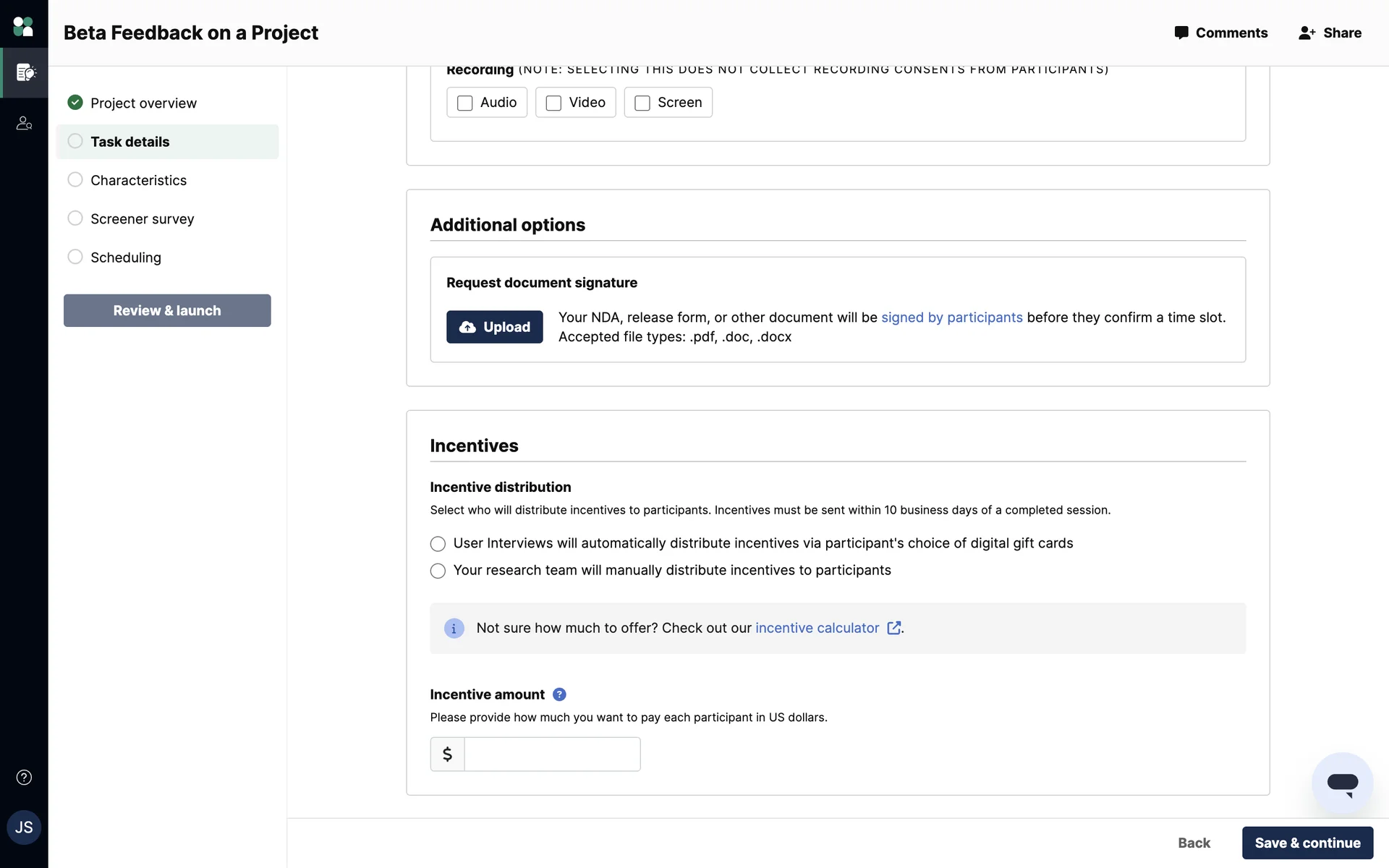Enable the Audio recording checkbox
The image size is (1389, 868).
[x=465, y=103]
